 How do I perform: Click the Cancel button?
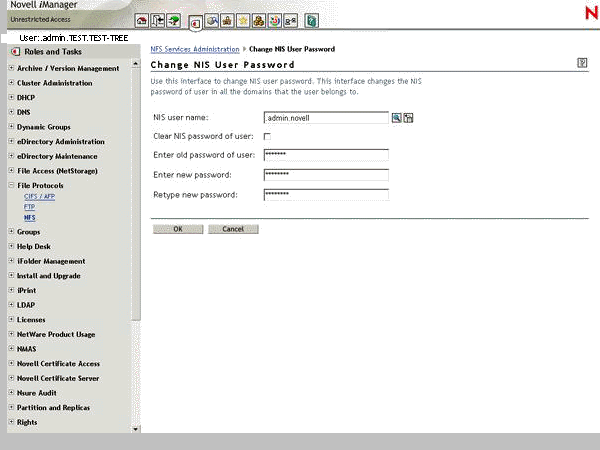(x=233, y=229)
